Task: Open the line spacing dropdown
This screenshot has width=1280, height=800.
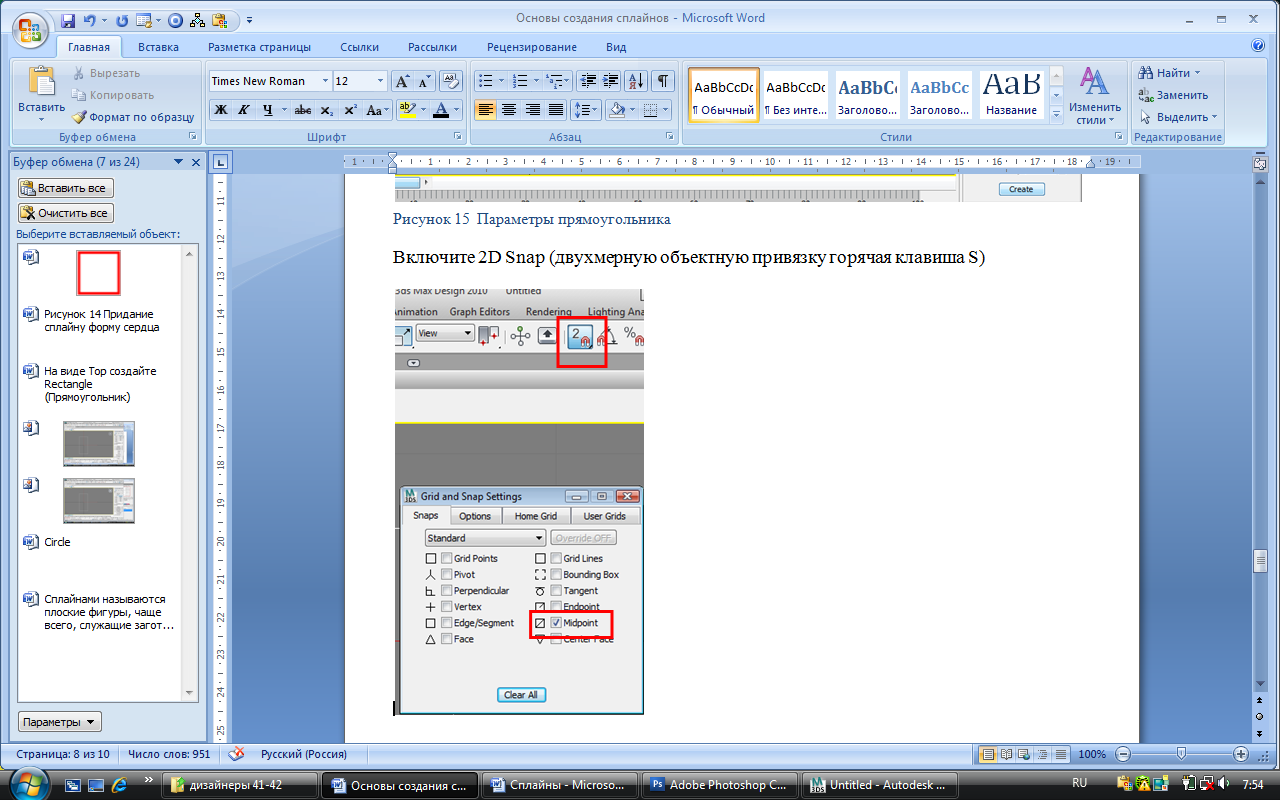Action: tap(587, 110)
